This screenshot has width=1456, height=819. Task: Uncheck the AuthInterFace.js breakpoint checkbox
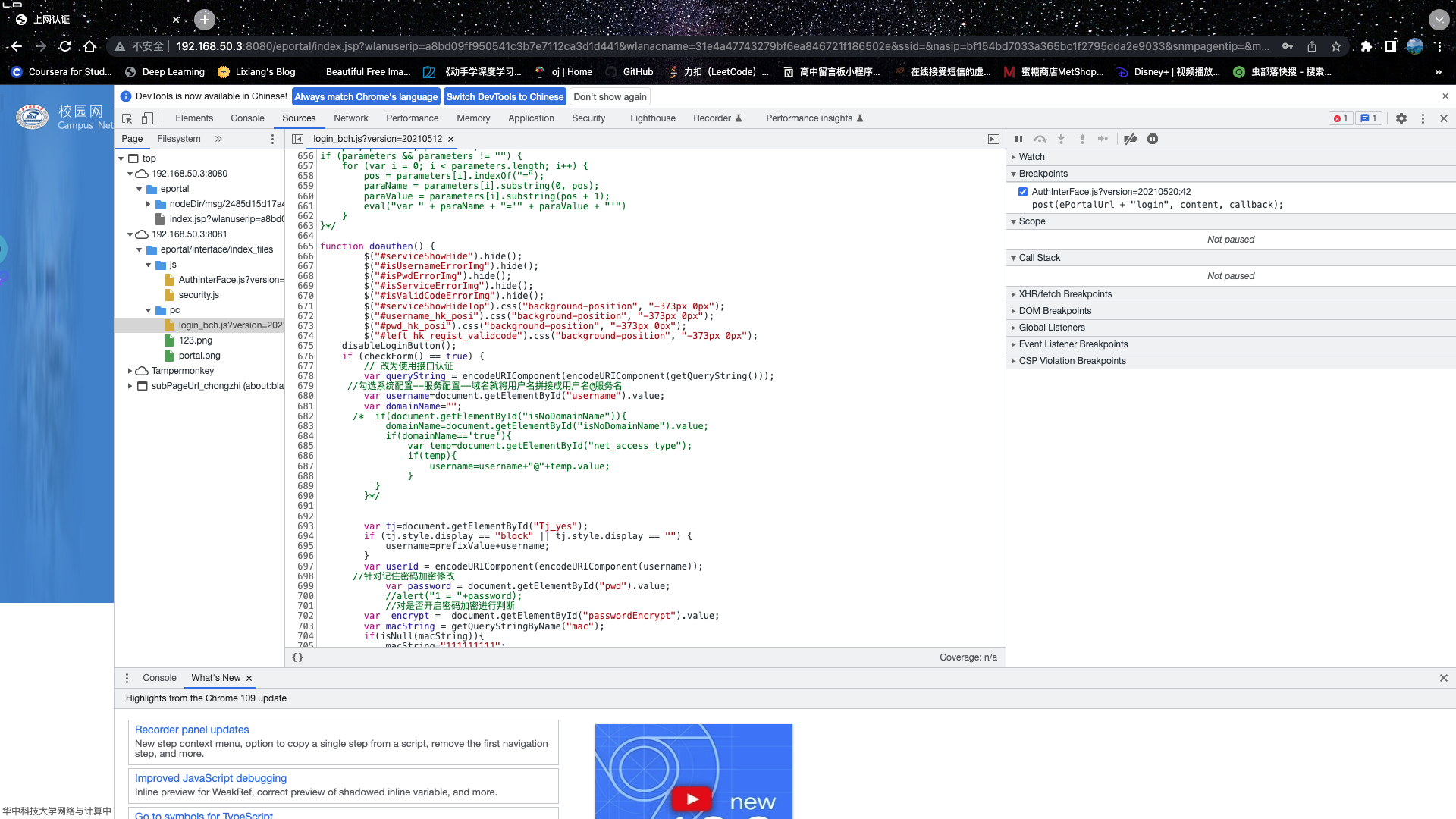tap(1023, 192)
